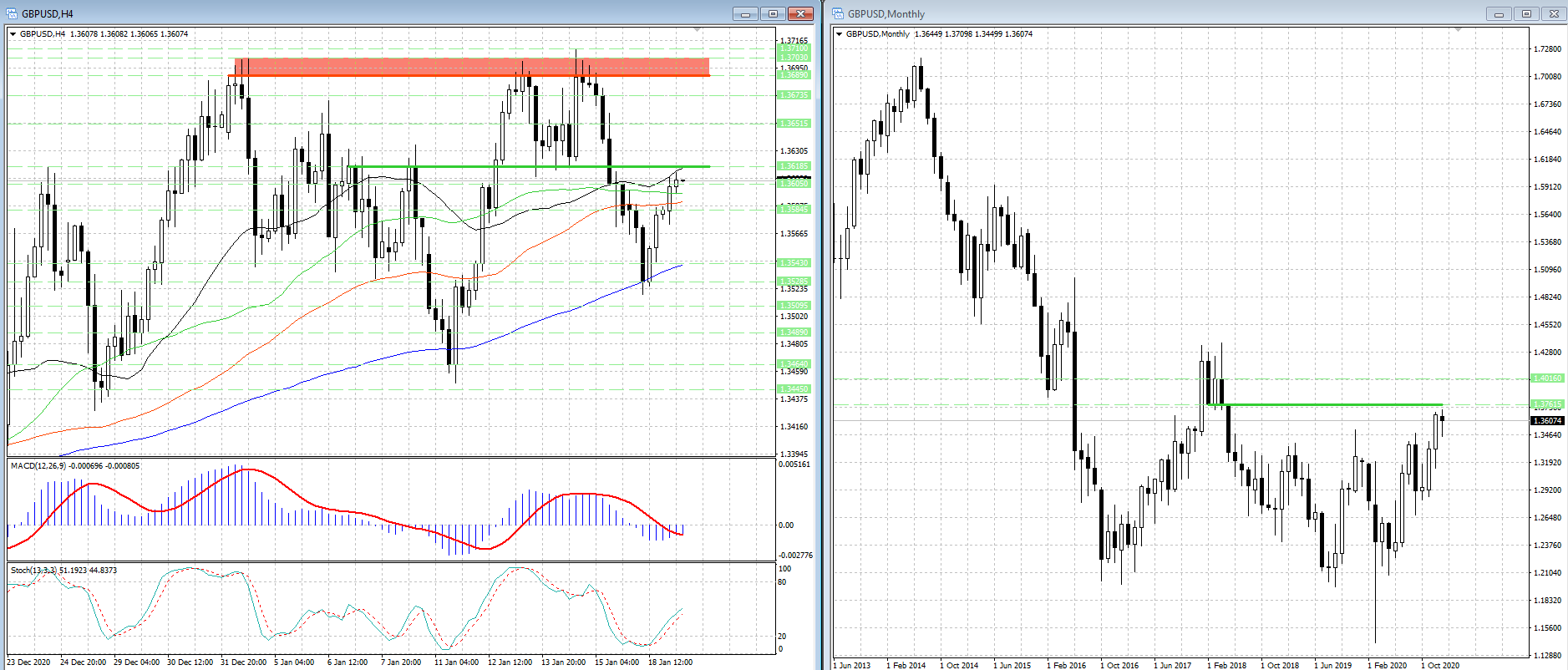Click the 1.36074 current price label

tap(1547, 421)
